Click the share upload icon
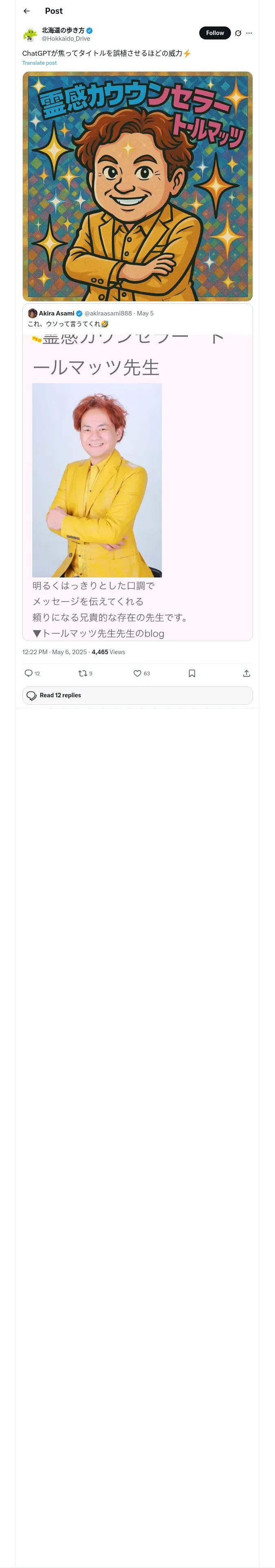The height and width of the screenshot is (1568, 275). 246,673
